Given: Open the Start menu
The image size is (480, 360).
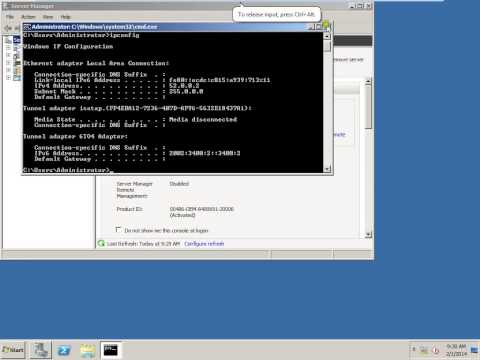Looking at the screenshot, I should tap(13, 350).
